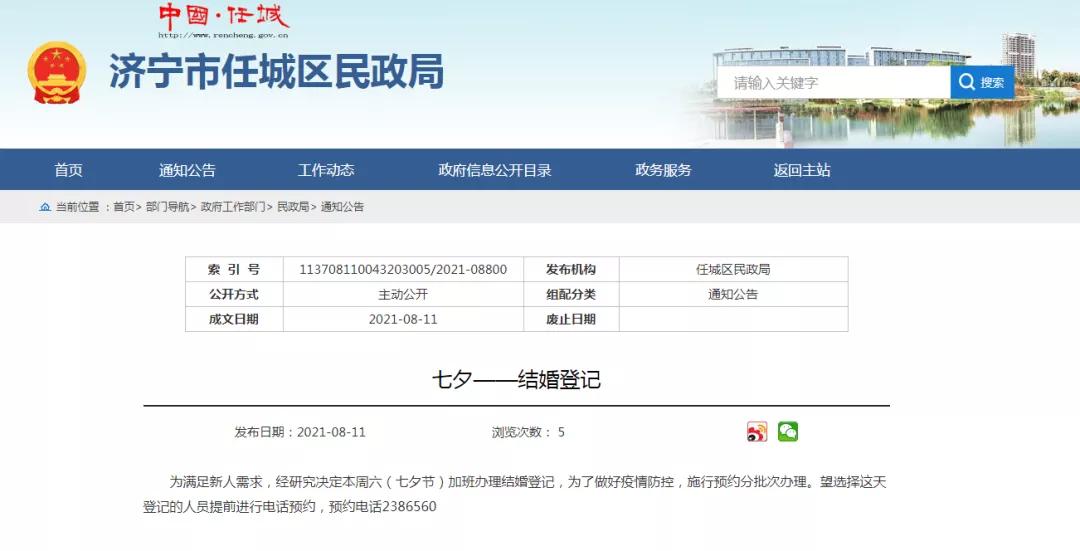The image size is (1080, 551).
Task: Select index number 113708110043203005/2021-08800
Action: [403, 269]
